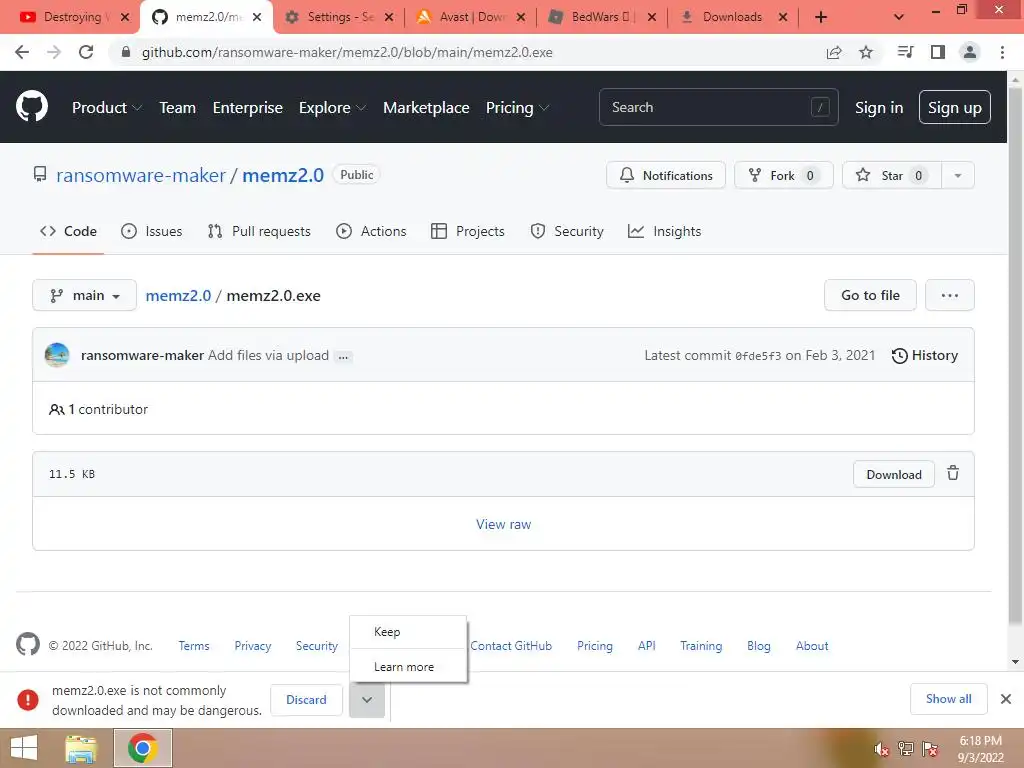Switch to the Code tab
The width and height of the screenshot is (1024, 768).
(x=68, y=231)
